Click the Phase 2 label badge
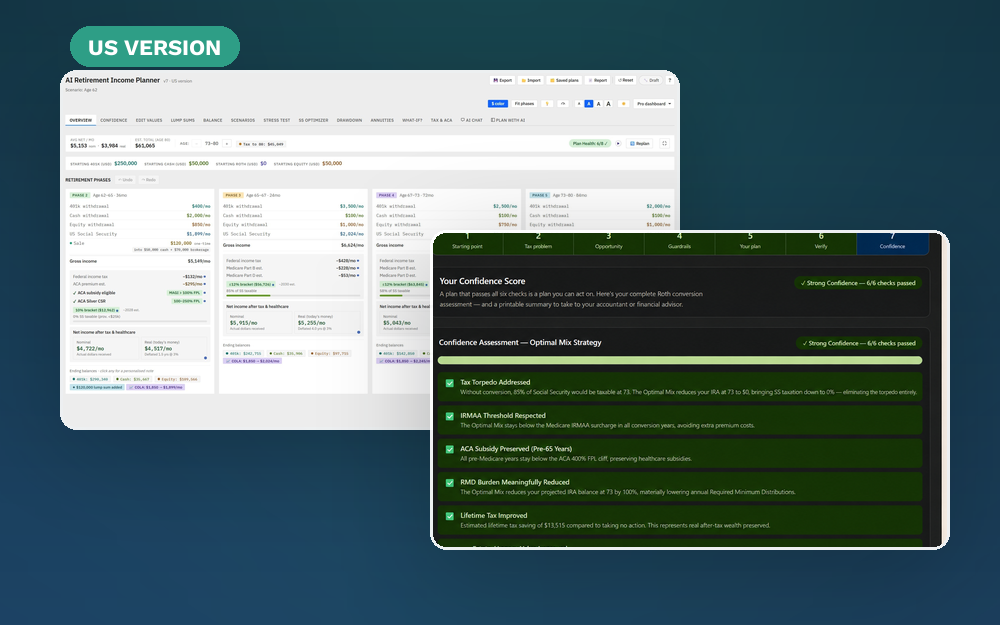Image resolution: width=1000 pixels, height=625 pixels. tap(80, 195)
